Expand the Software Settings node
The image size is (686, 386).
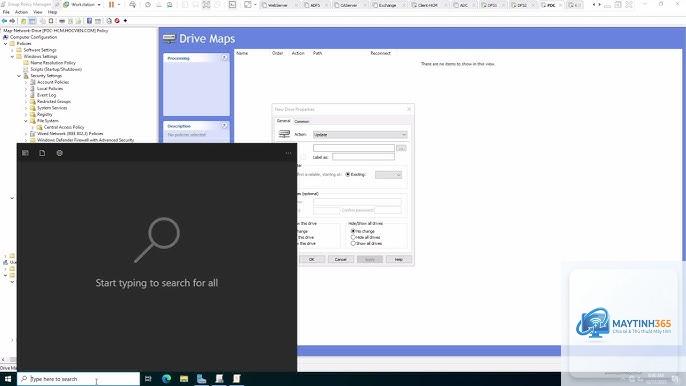(x=12, y=50)
